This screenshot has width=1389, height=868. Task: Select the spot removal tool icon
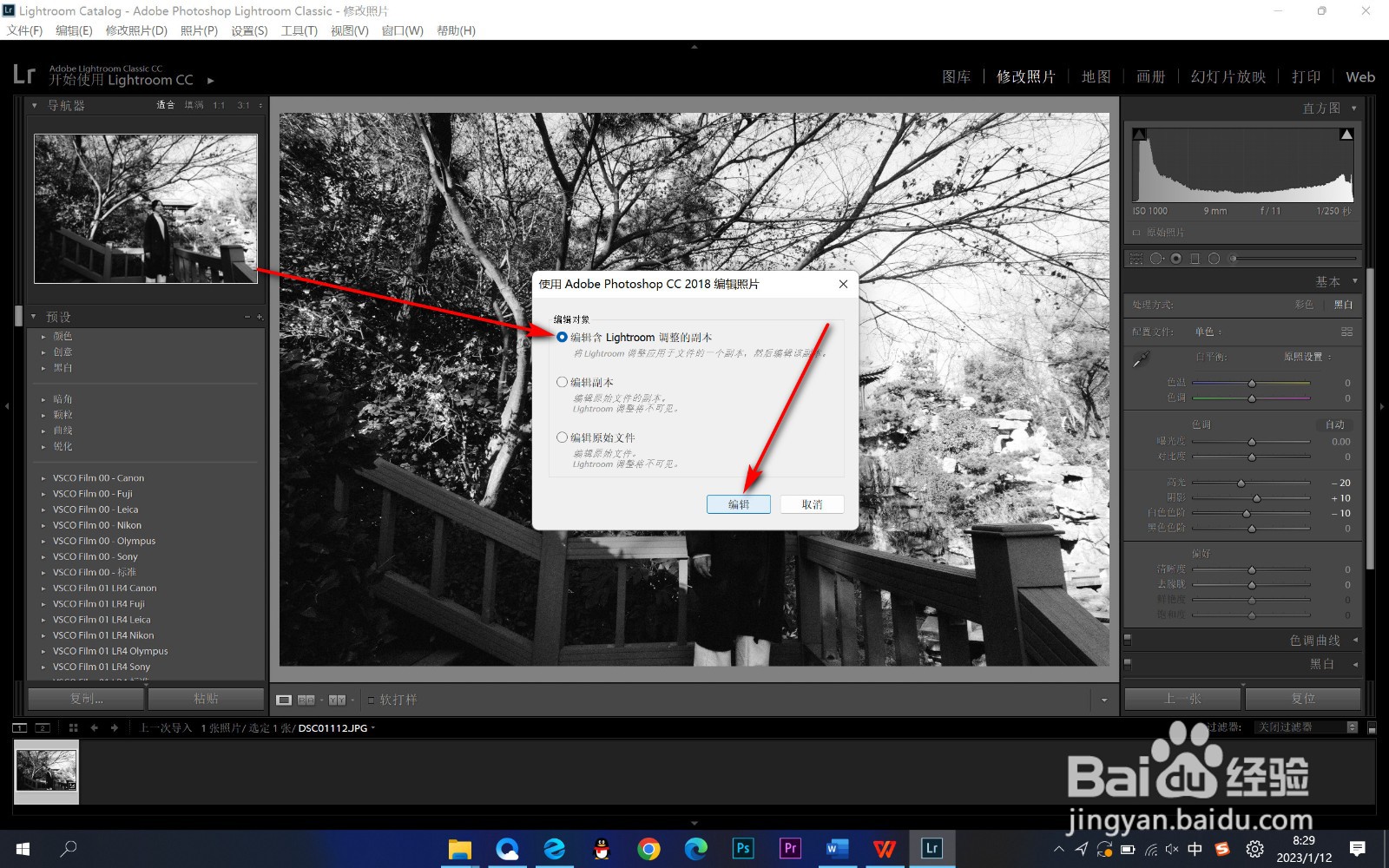[x=1156, y=259]
